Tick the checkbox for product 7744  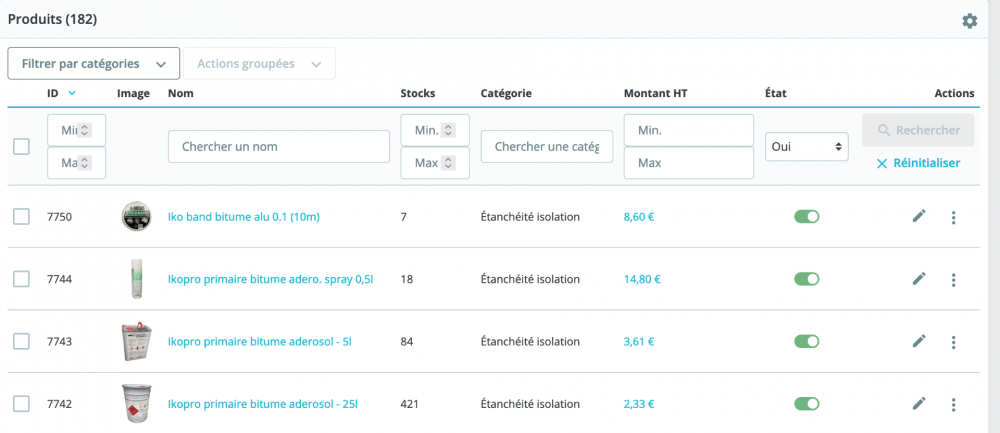[x=21, y=279]
